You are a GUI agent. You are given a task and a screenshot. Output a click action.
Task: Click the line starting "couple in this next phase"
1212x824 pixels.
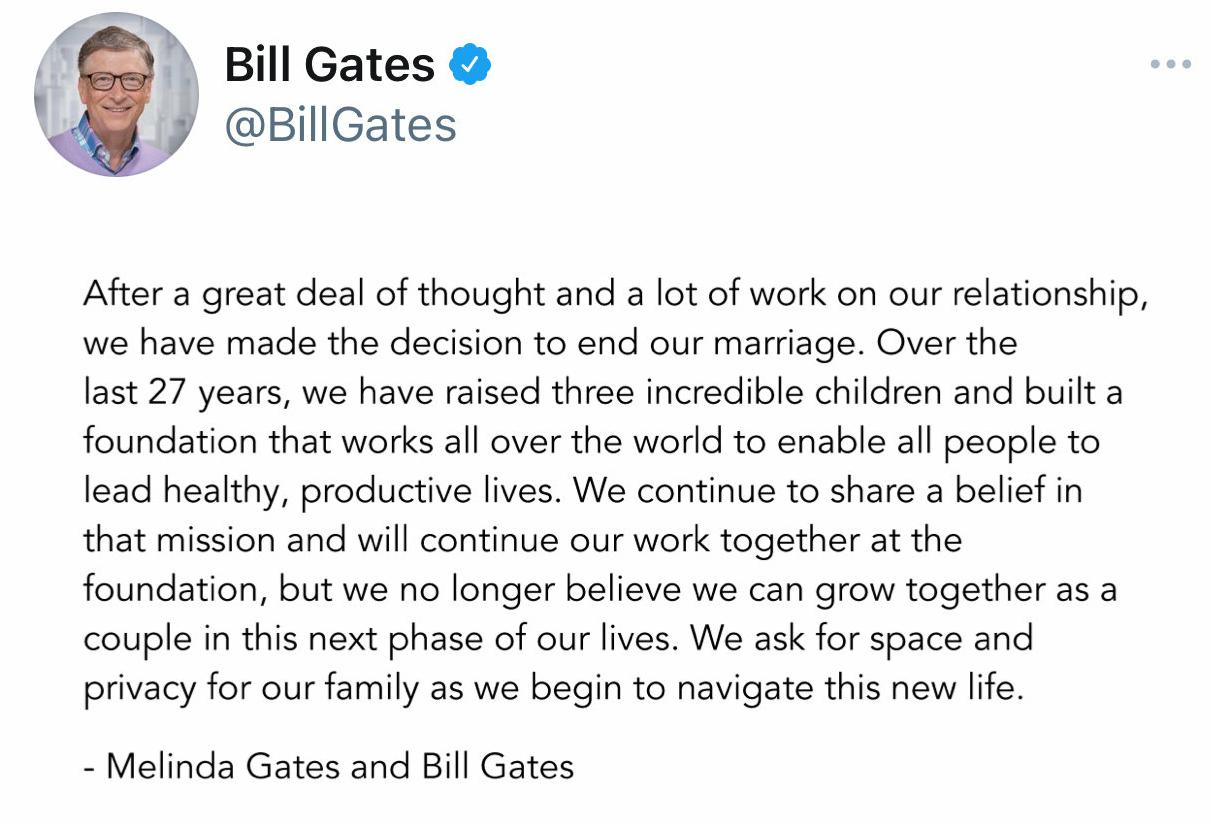click(x=558, y=638)
